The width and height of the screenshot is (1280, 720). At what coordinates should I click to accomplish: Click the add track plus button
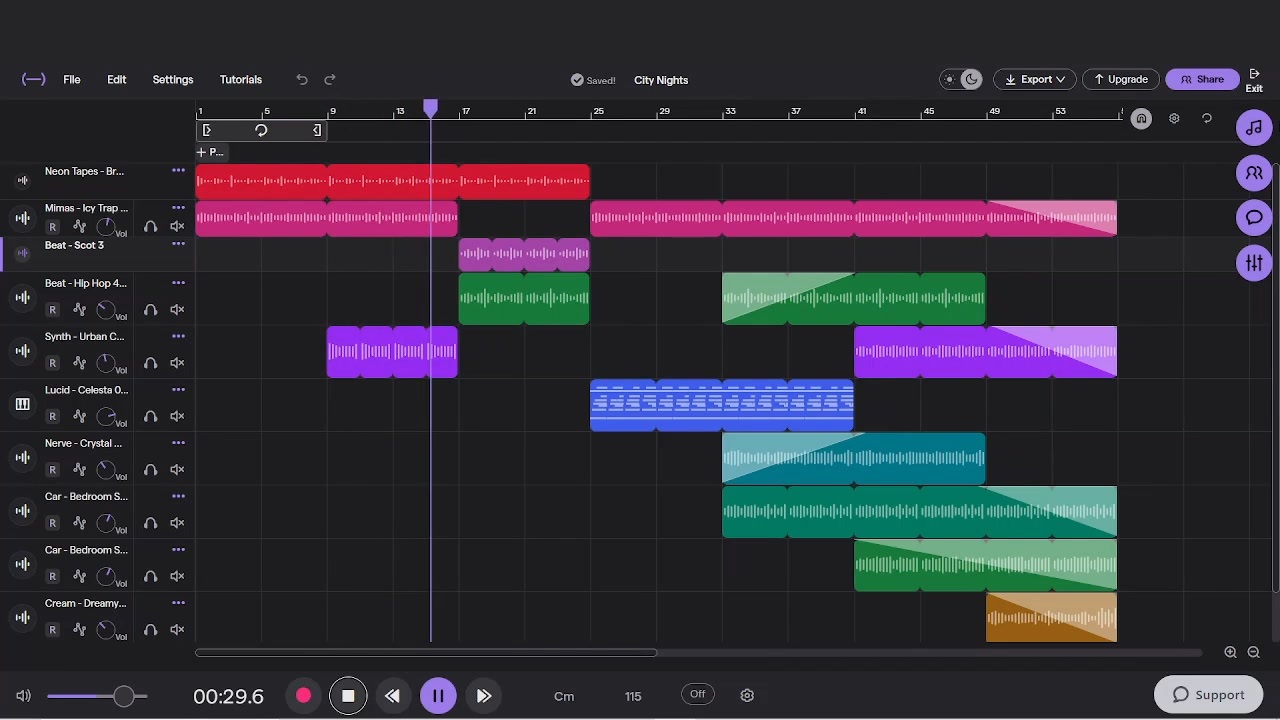tap(211, 152)
